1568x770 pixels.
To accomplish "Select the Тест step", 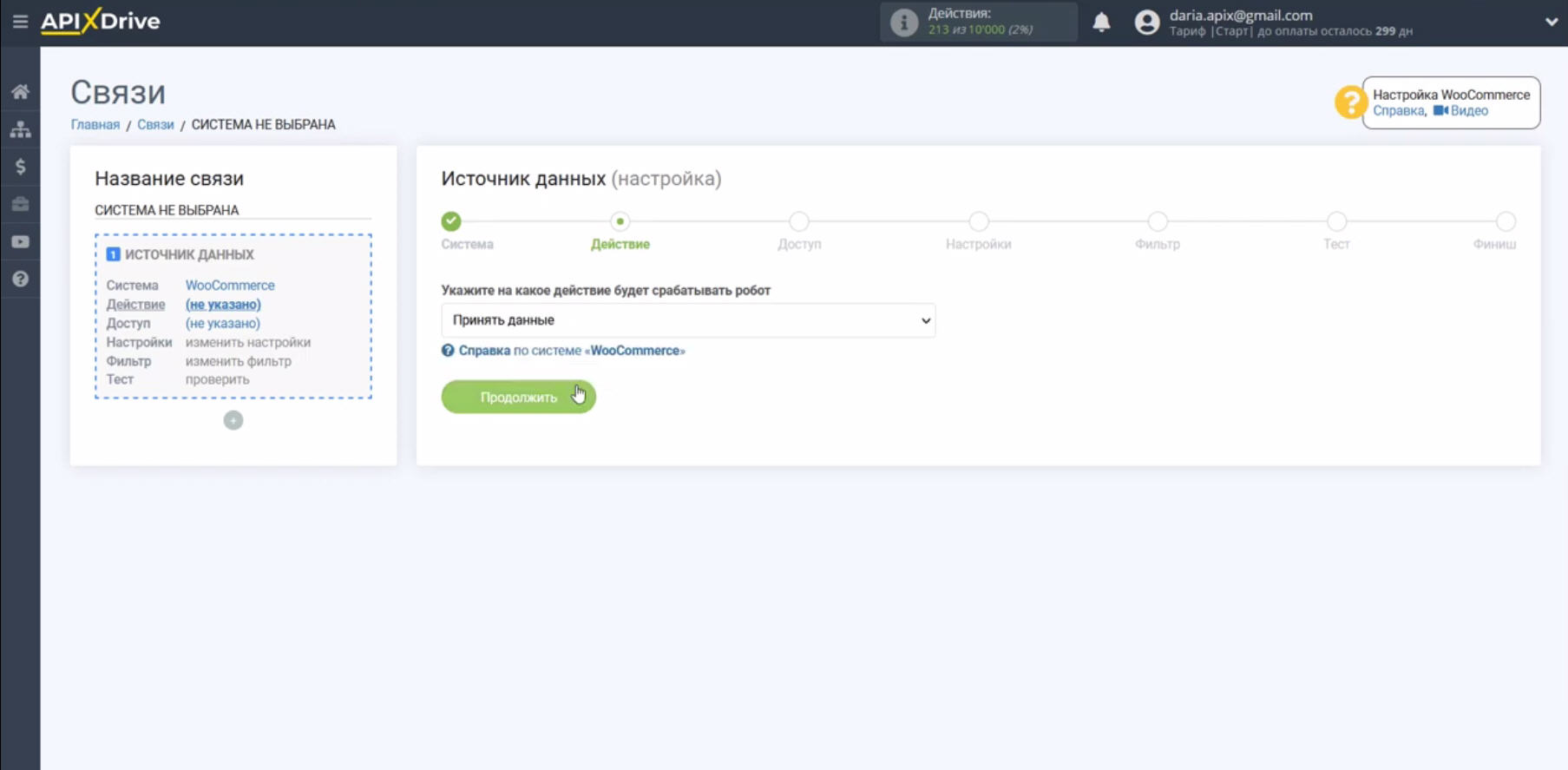I will pos(1337,221).
